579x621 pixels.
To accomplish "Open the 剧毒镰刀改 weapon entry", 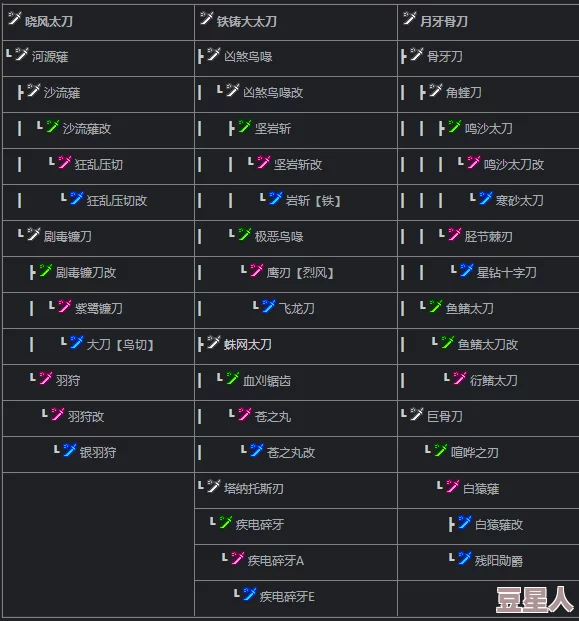I will [86, 272].
